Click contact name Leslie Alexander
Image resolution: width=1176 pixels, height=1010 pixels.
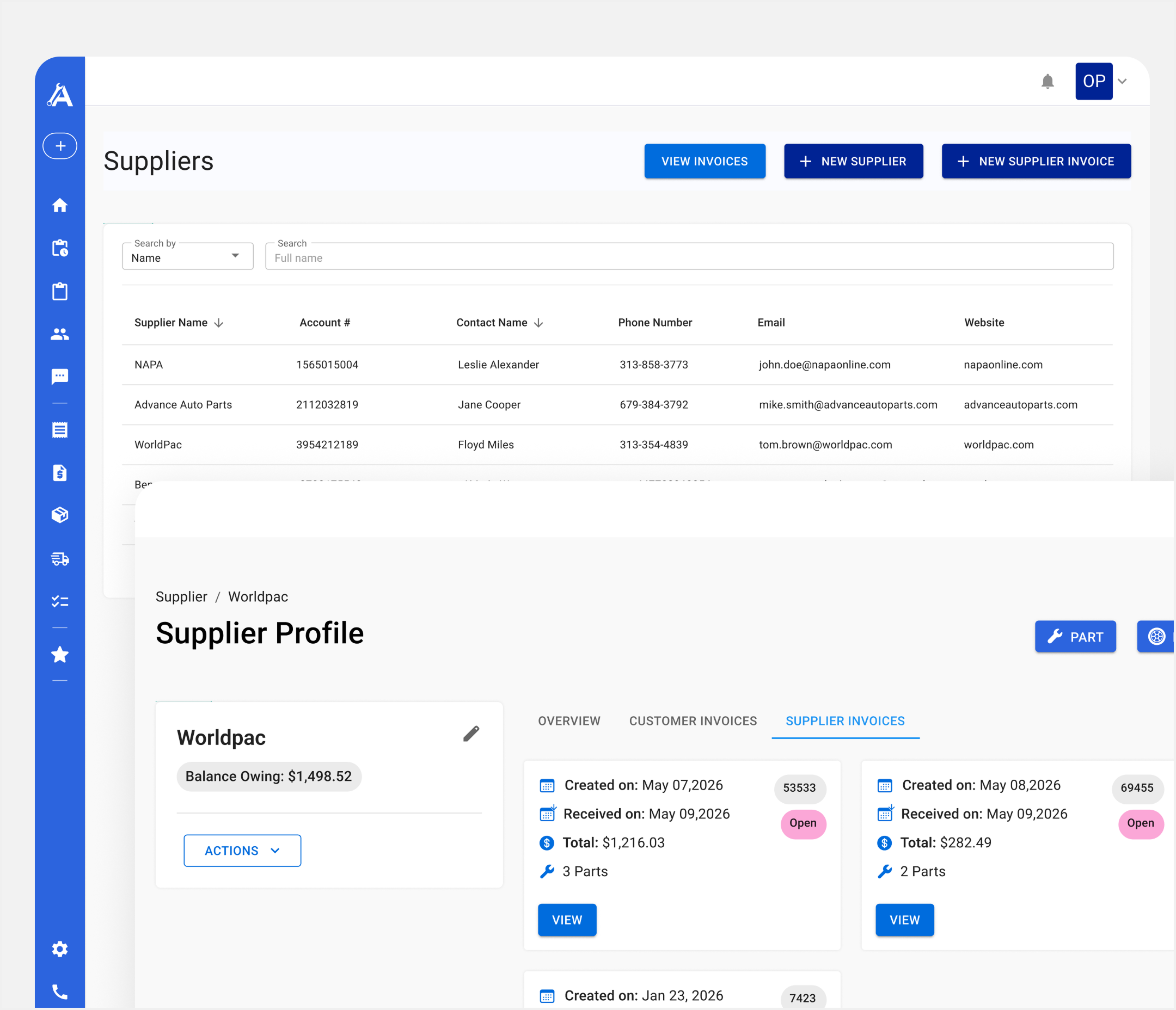[x=498, y=365]
